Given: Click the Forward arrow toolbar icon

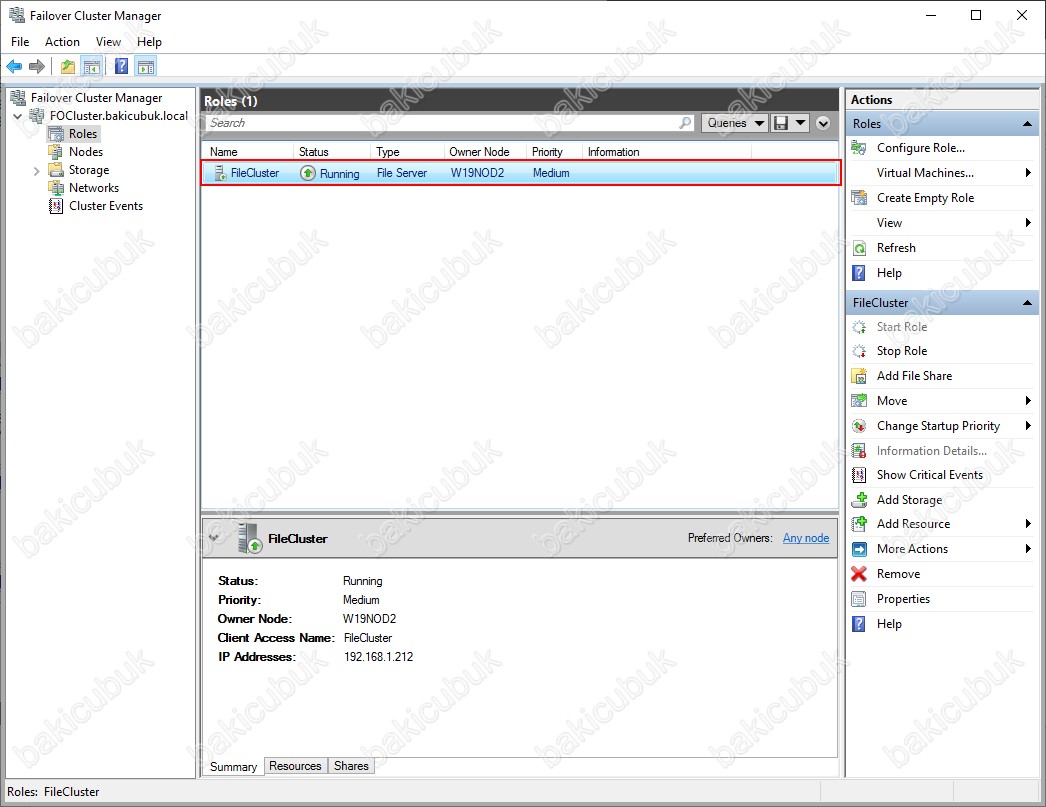Looking at the screenshot, I should 37,66.
